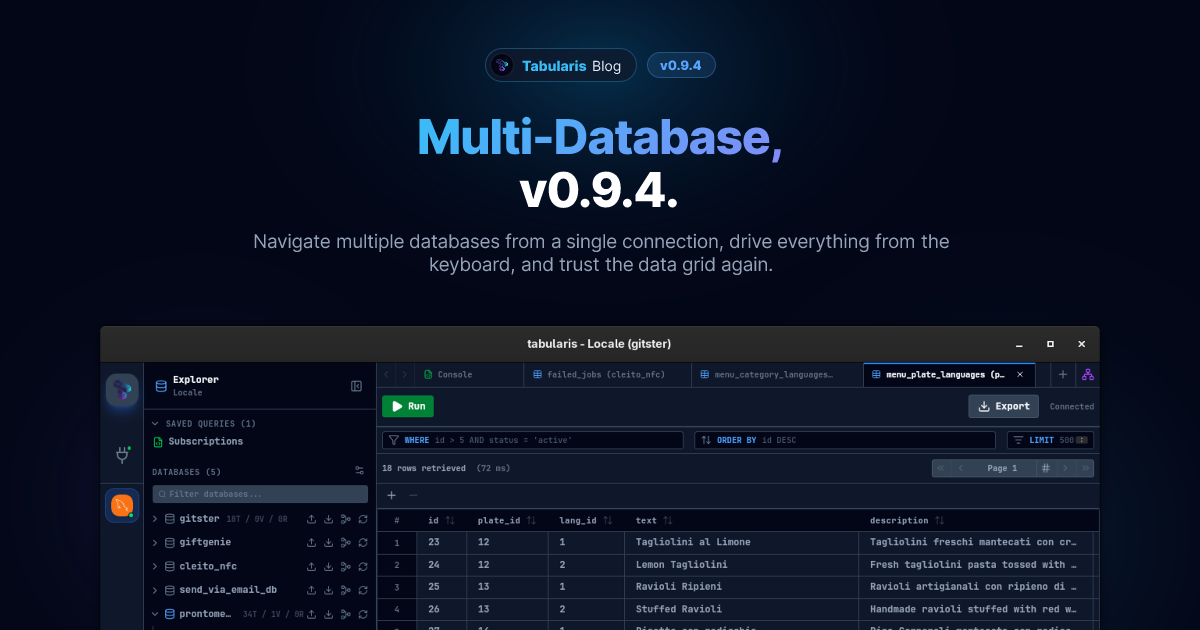This screenshot has height=630, width=1200.
Task: Collapse the Explorer panel using its sidebar toggle icon
Action: coord(357,384)
